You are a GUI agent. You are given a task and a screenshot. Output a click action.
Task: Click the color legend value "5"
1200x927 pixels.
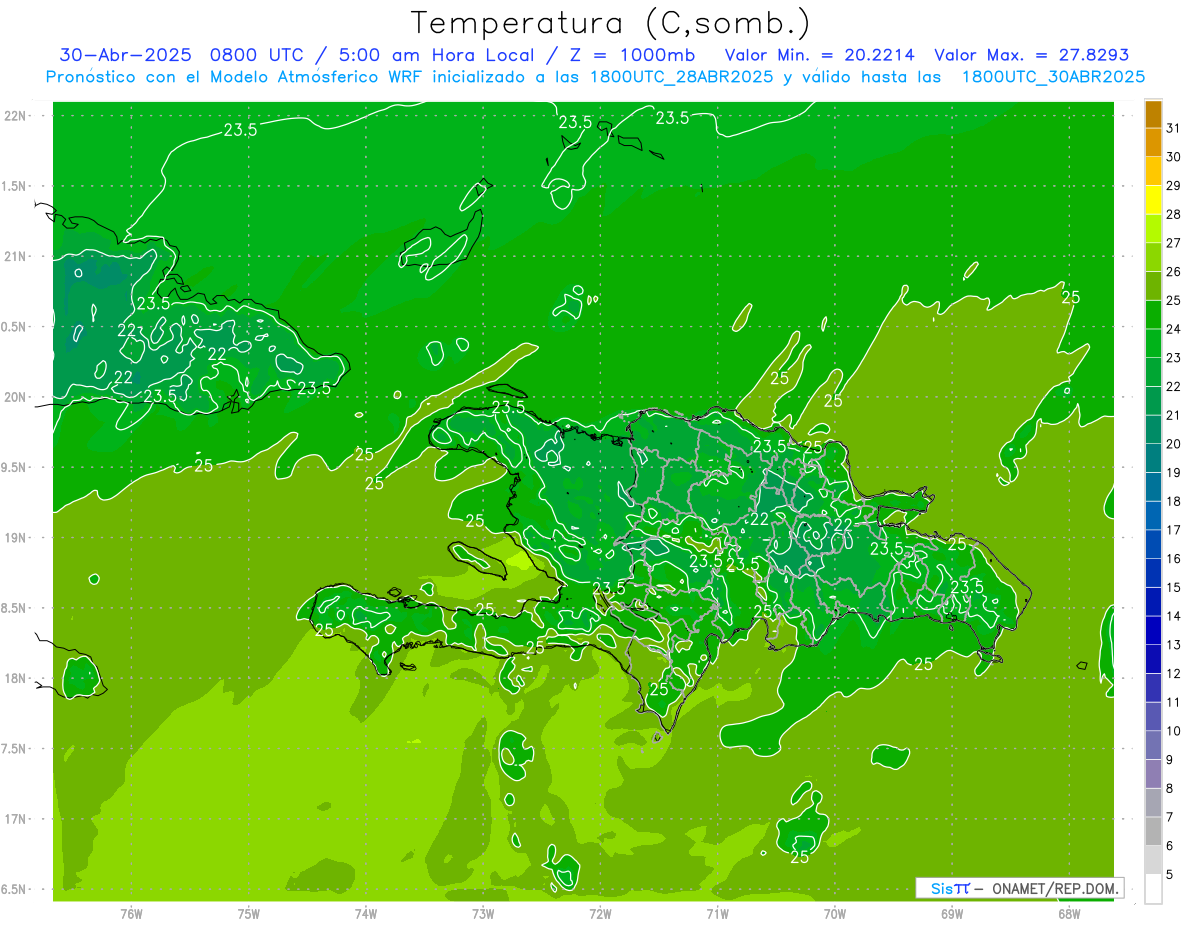click(x=1170, y=874)
